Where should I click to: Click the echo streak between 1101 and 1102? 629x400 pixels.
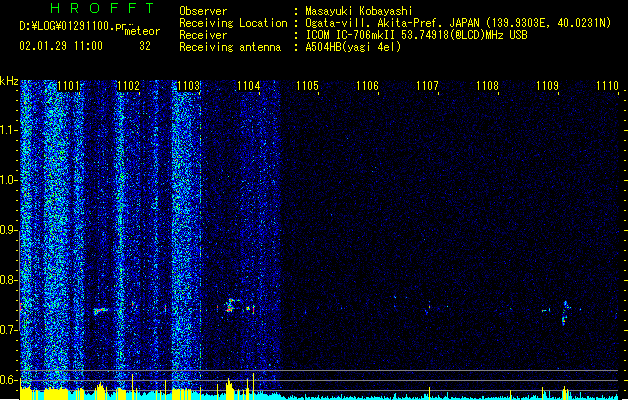coord(101,311)
